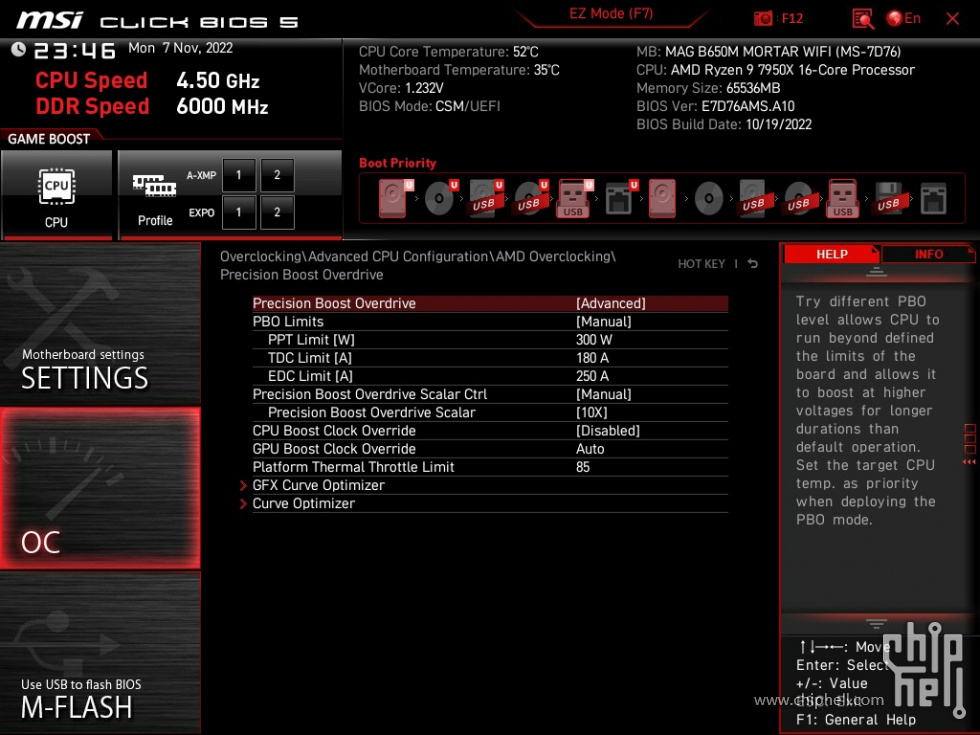Edit the PPT Limit 300 W value

coord(594,339)
